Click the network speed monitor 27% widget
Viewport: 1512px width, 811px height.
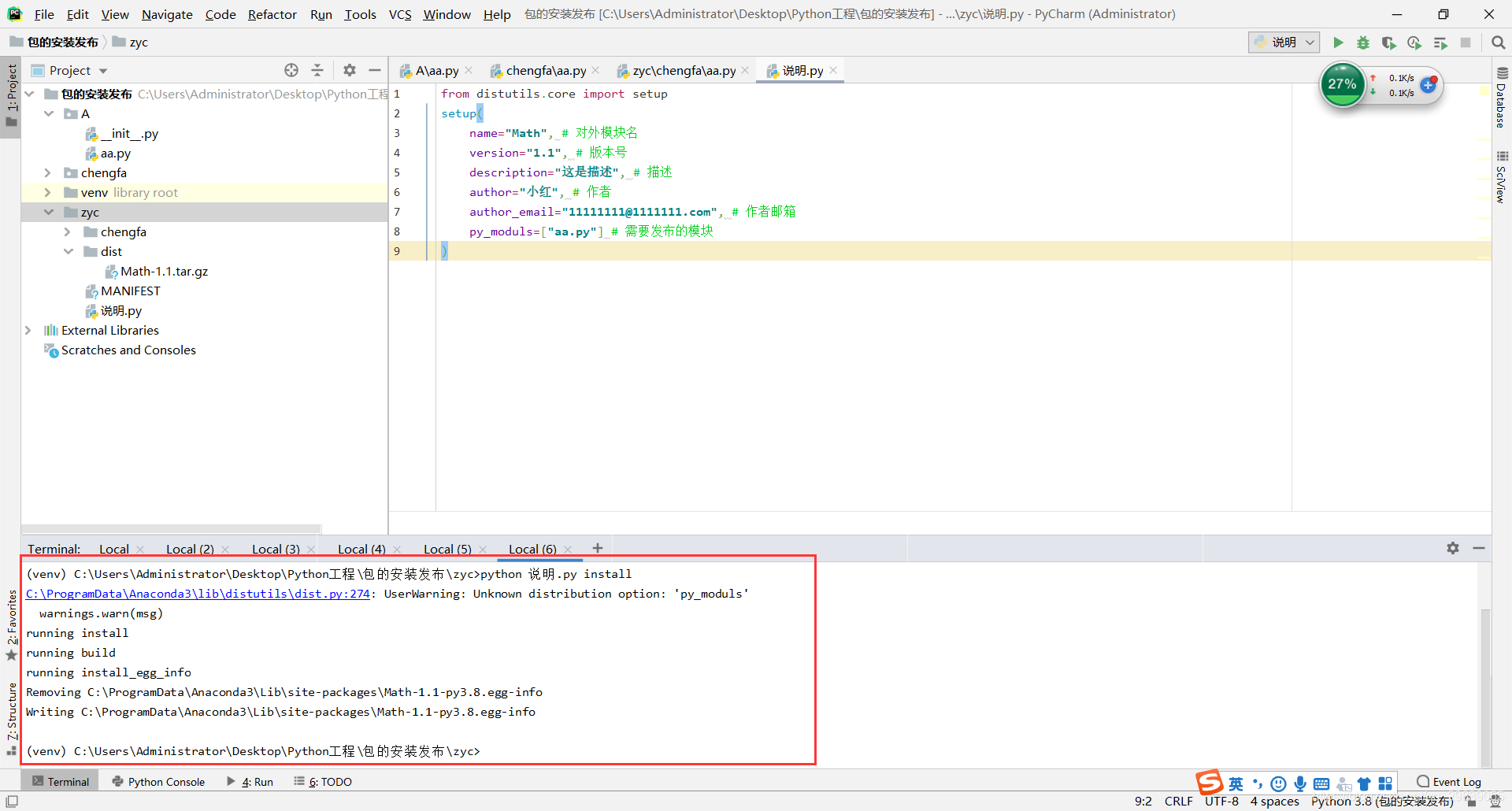point(1342,85)
